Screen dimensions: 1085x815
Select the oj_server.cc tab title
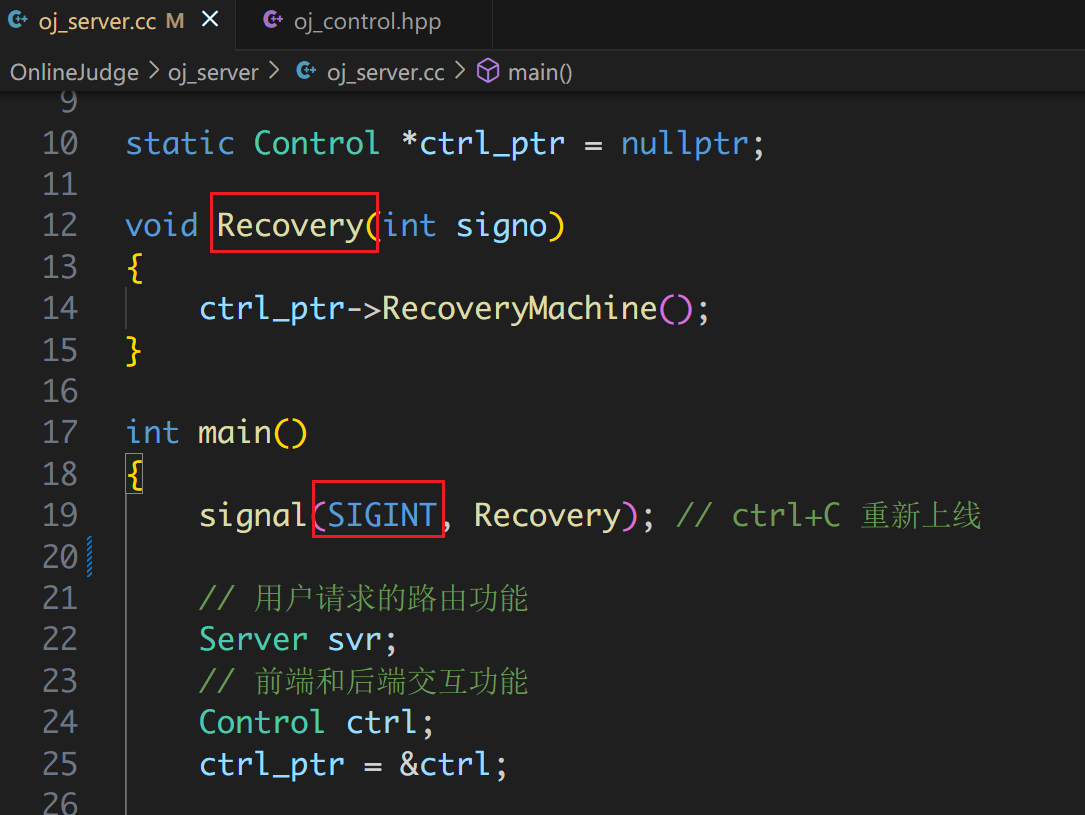(97, 22)
